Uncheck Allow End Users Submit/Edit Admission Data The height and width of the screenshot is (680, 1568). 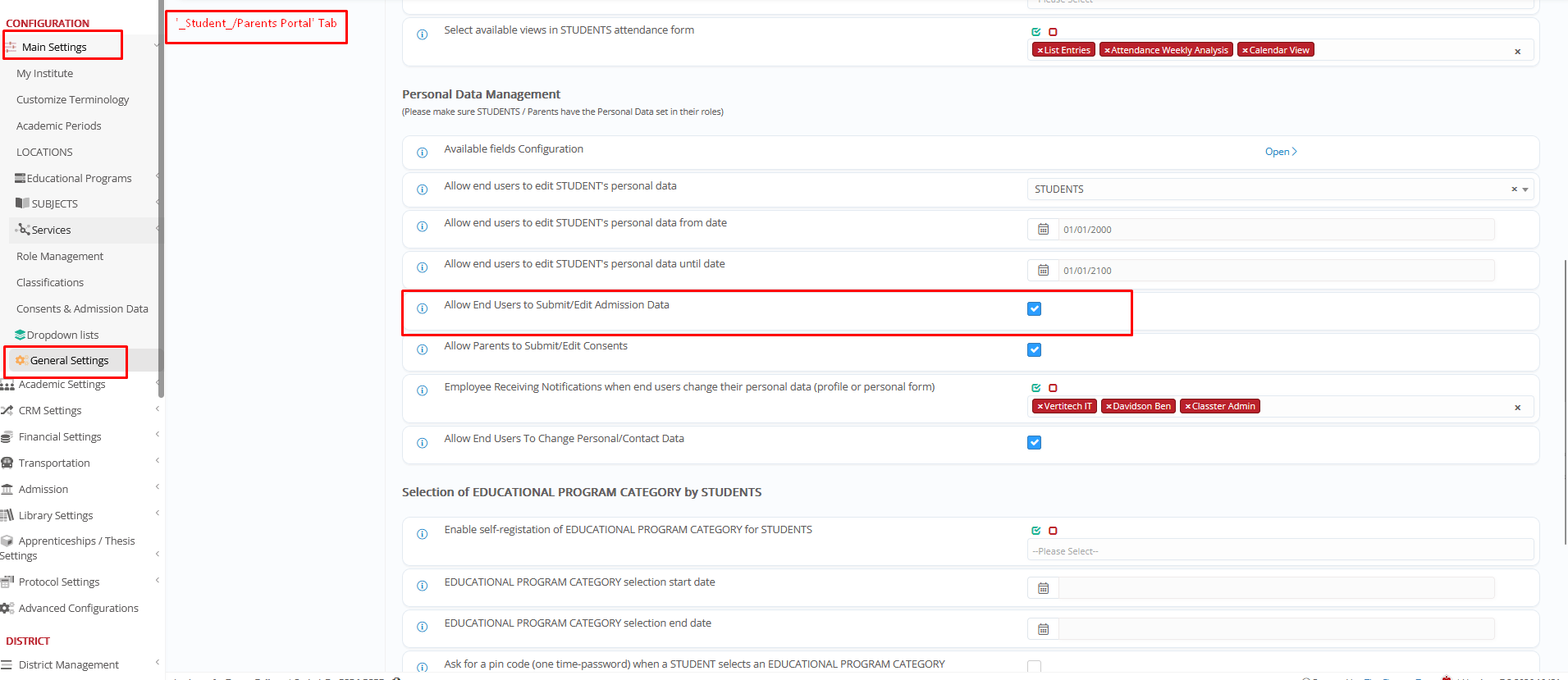pos(1034,309)
